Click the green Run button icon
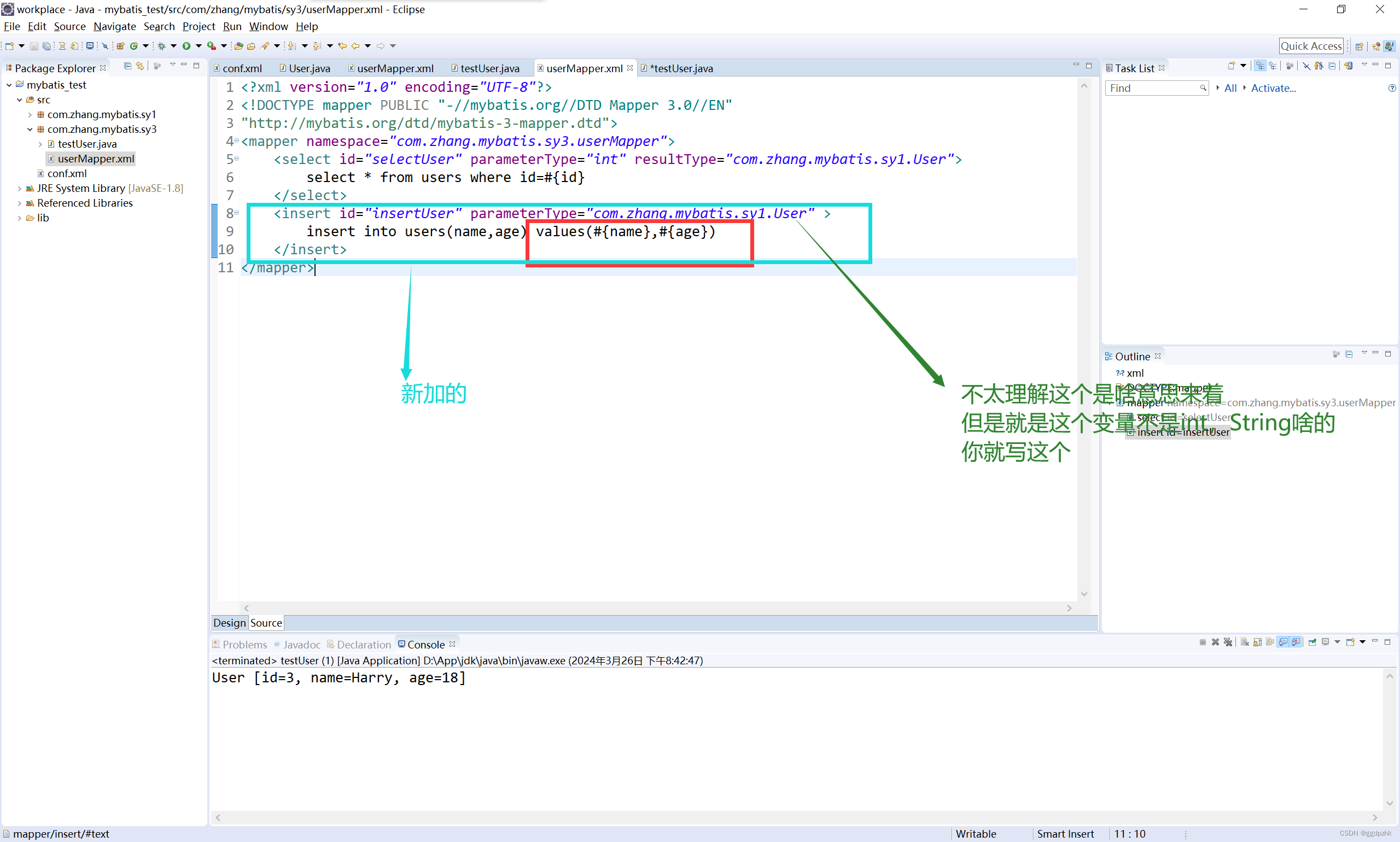This screenshot has height=842, width=1400. coord(186,46)
